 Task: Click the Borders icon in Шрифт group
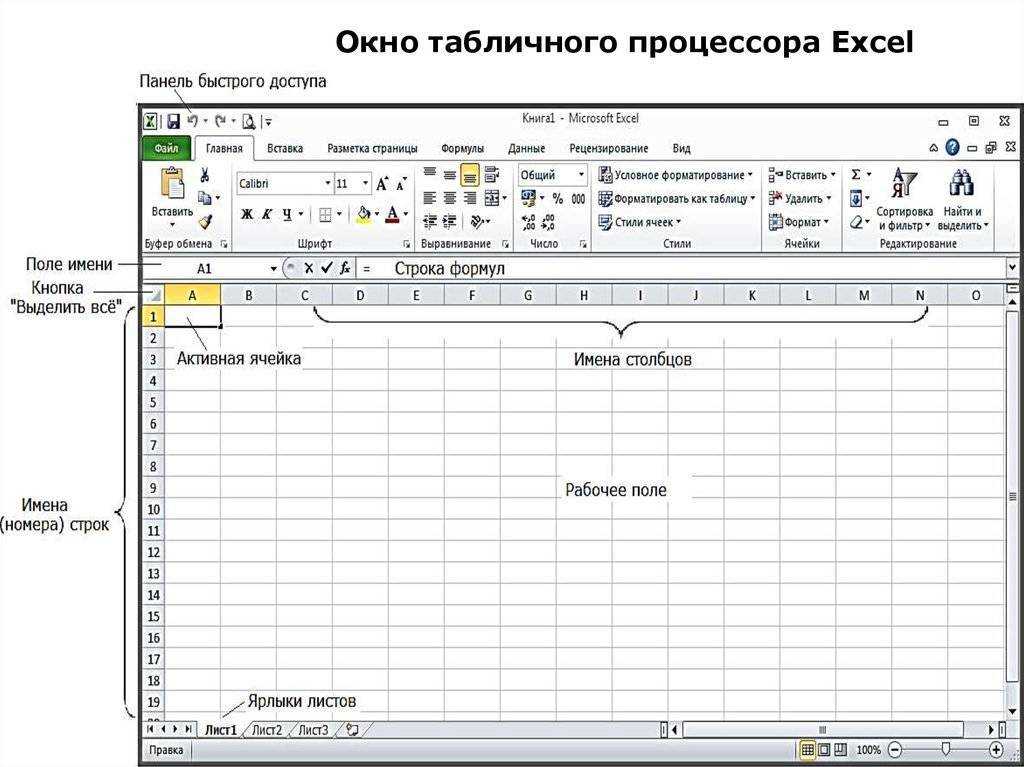(x=325, y=214)
